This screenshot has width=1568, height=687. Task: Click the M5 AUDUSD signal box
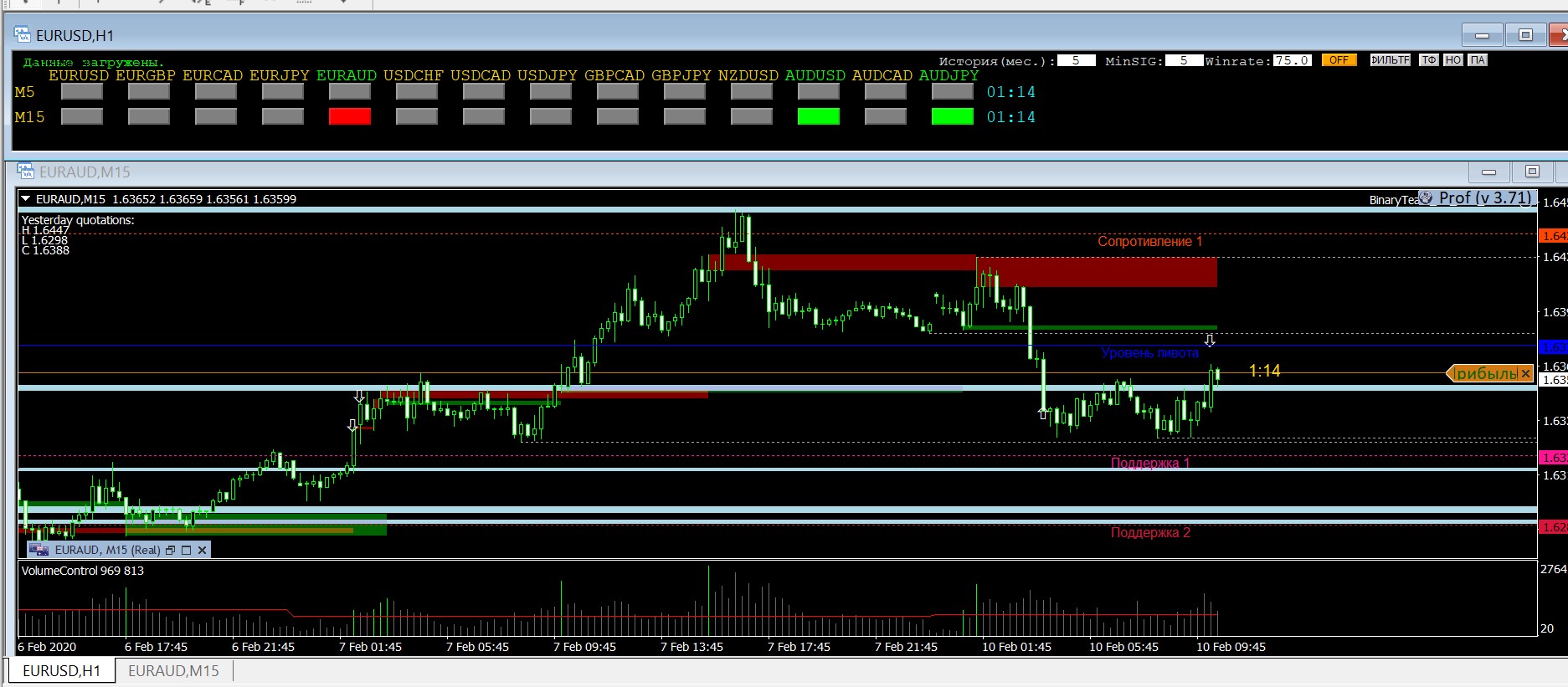819,91
